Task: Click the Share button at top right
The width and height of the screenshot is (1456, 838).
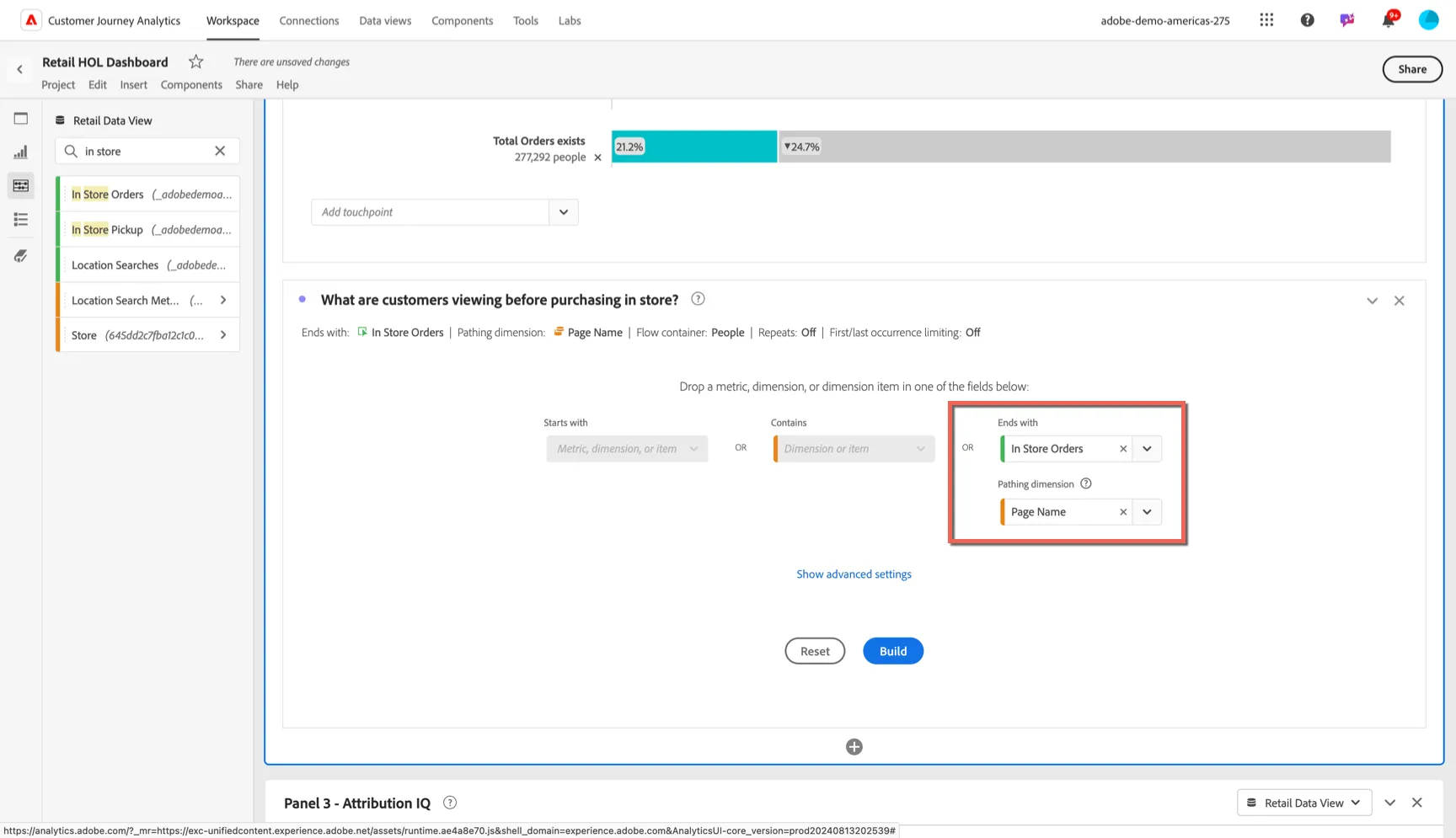Action: click(x=1412, y=69)
